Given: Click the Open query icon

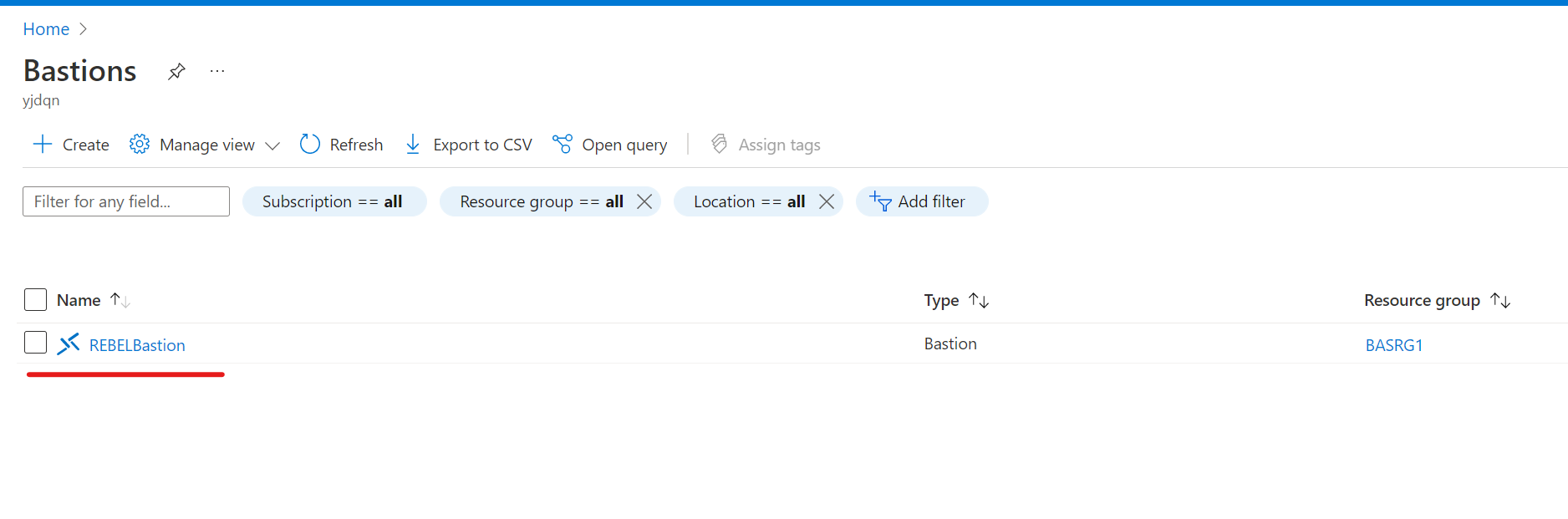Looking at the screenshot, I should click(x=563, y=145).
